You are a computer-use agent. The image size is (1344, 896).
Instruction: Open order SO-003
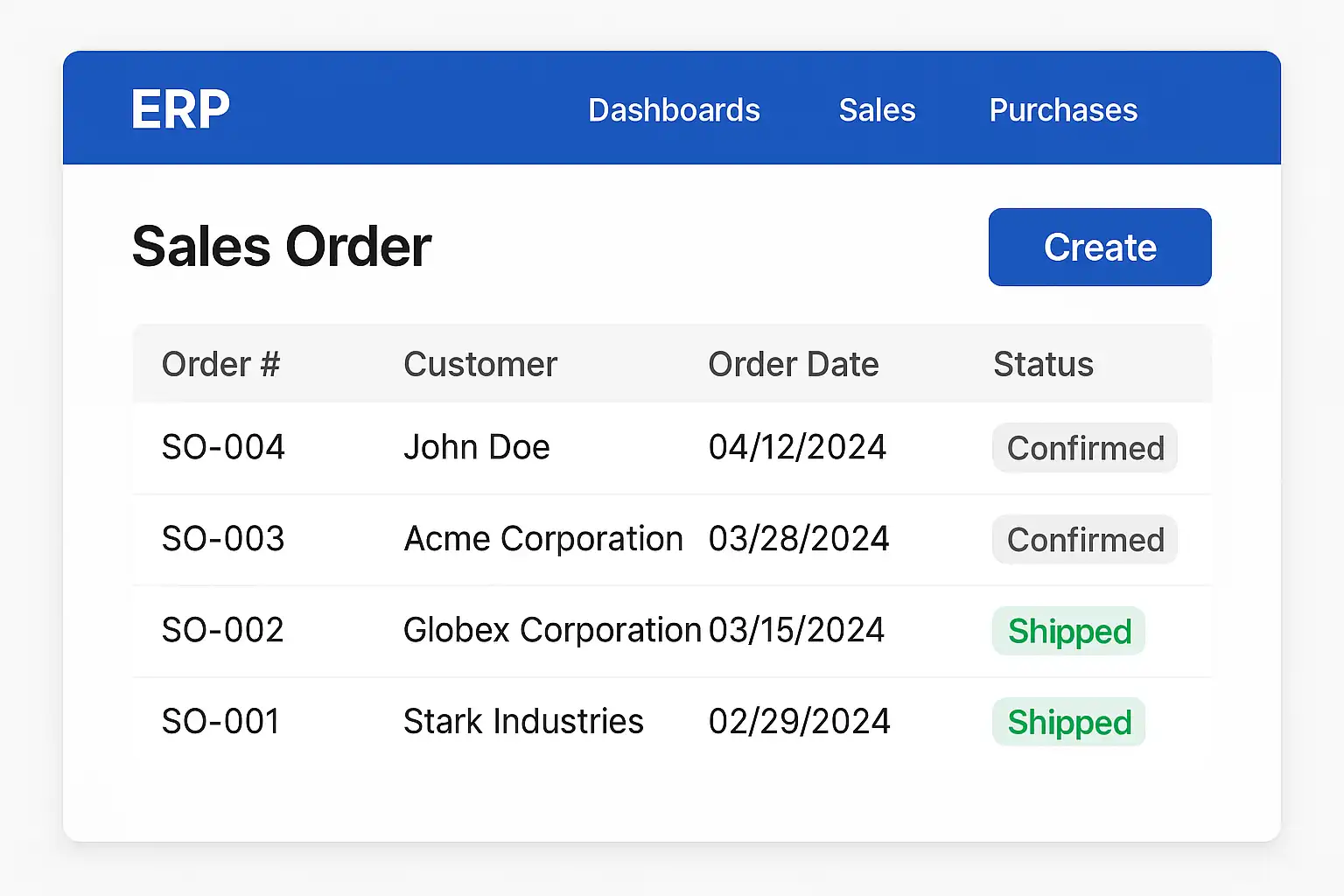(x=223, y=539)
